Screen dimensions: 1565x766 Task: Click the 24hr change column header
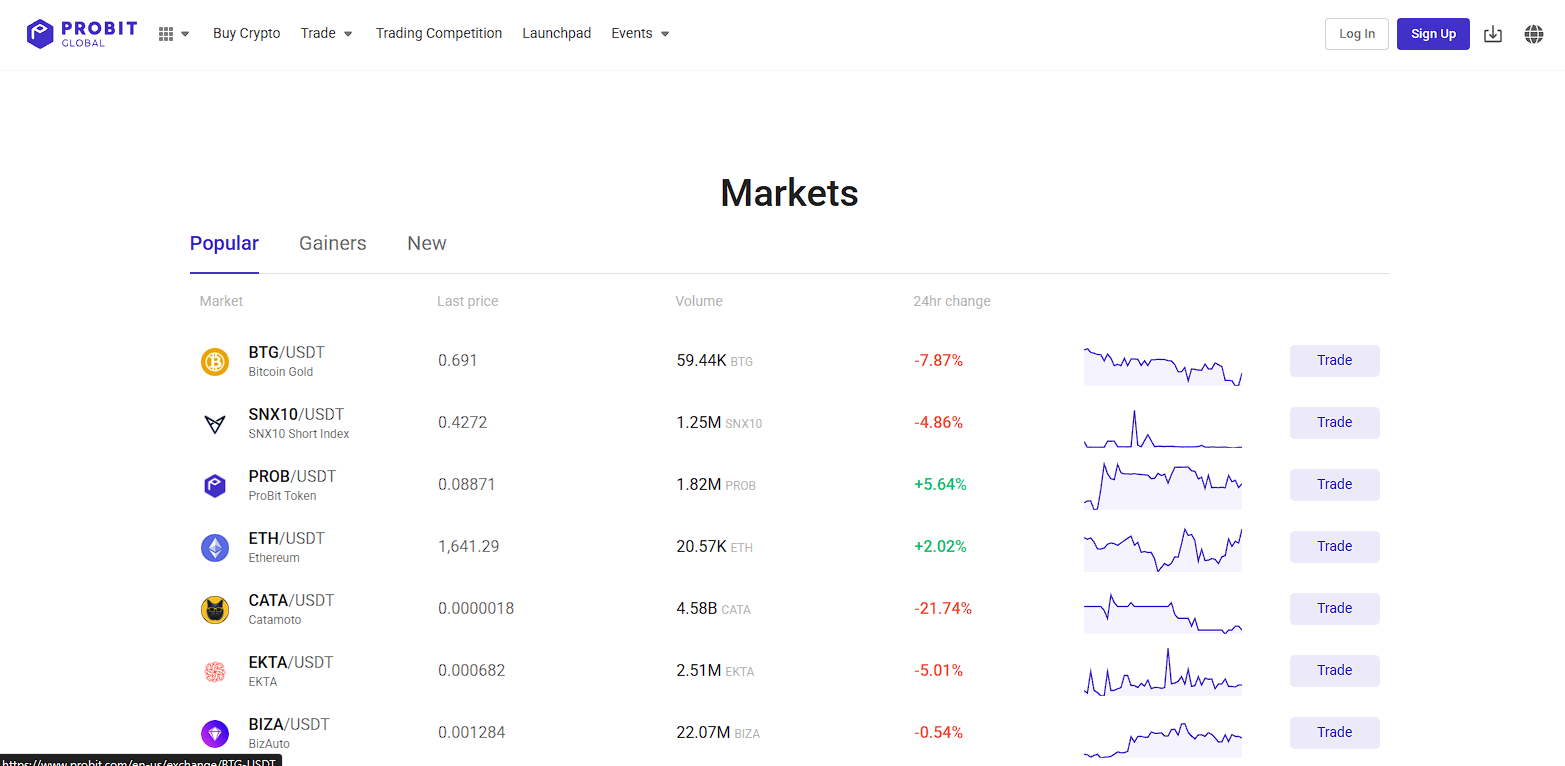[x=952, y=301]
